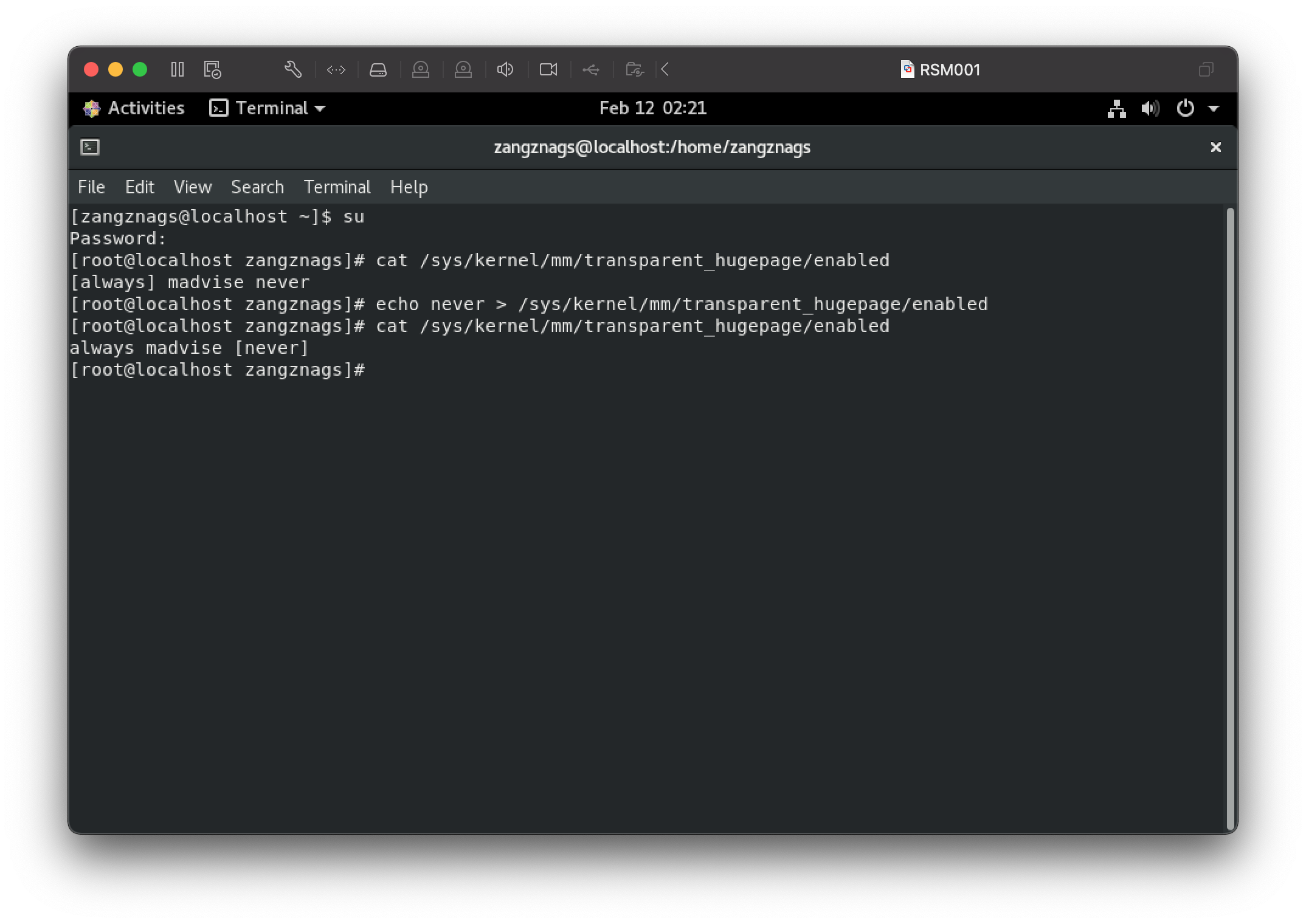Open the VM snapshot icon
The height and width of the screenshot is (924, 1306).
[212, 70]
